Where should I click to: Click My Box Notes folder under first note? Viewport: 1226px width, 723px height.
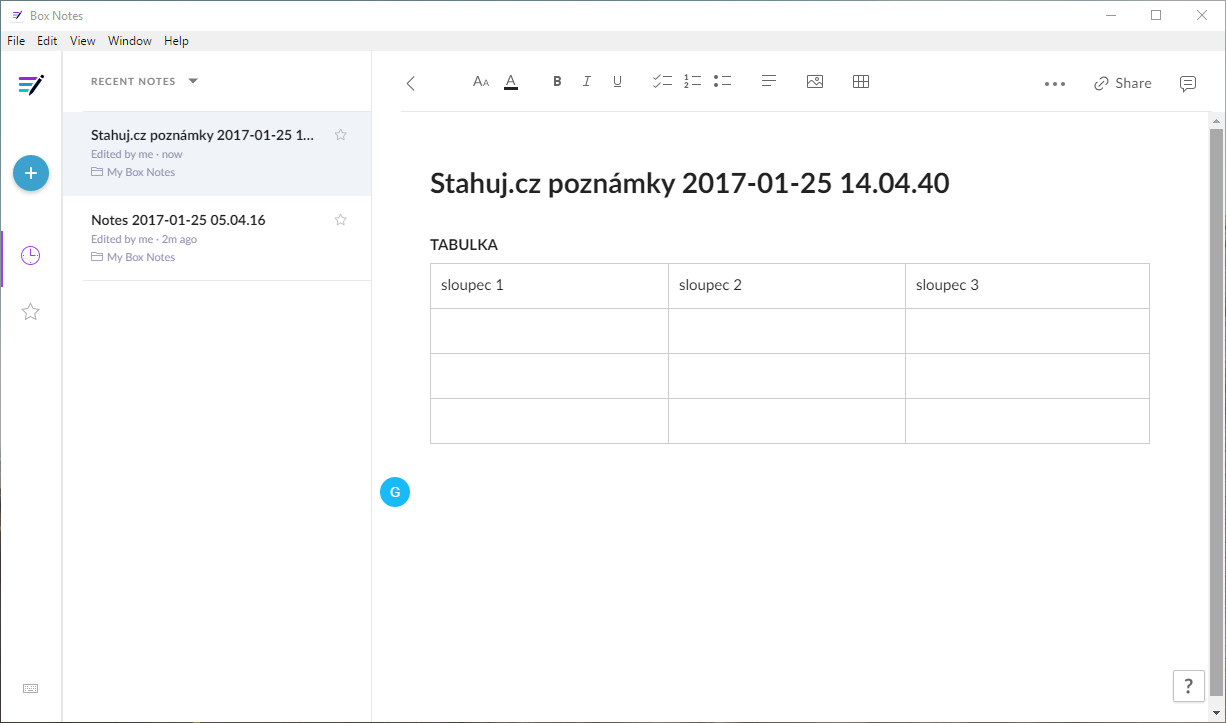133,172
